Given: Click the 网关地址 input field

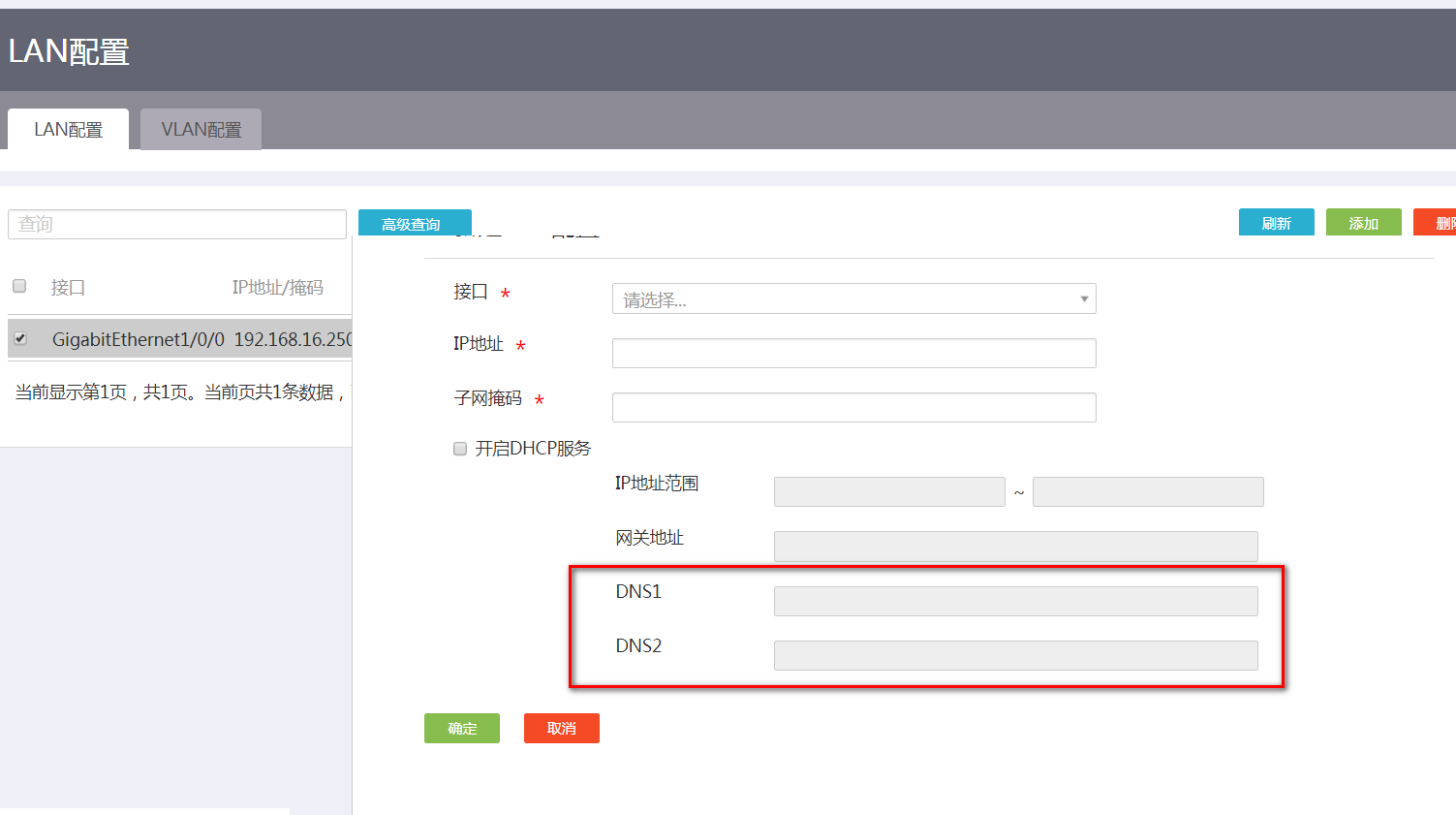Looking at the screenshot, I should (x=1016, y=547).
